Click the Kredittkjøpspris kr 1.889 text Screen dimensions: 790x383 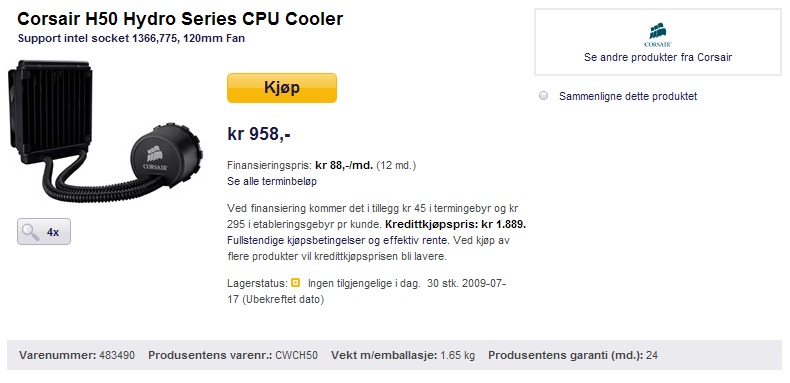pos(455,224)
